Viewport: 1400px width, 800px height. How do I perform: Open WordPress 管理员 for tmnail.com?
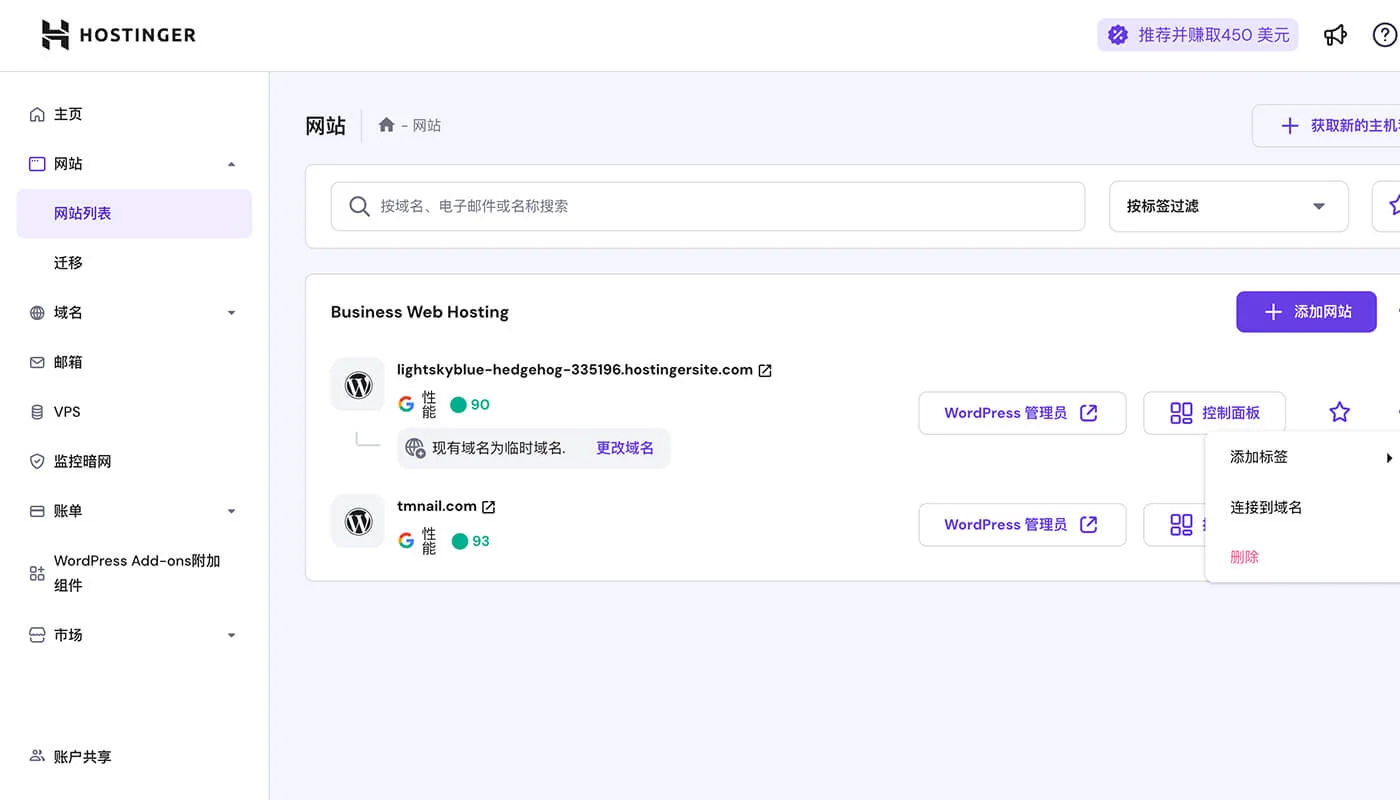coord(1022,524)
